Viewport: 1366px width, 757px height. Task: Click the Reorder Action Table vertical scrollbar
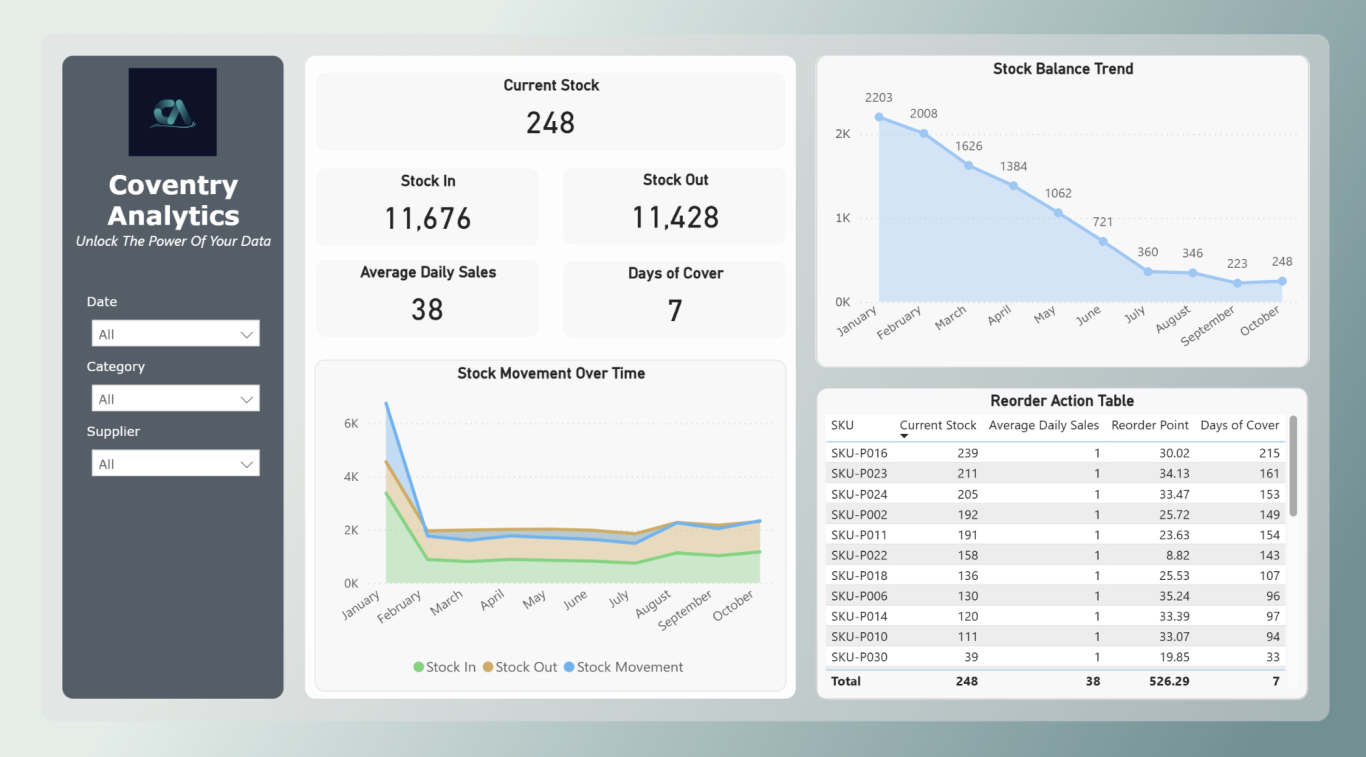1293,466
